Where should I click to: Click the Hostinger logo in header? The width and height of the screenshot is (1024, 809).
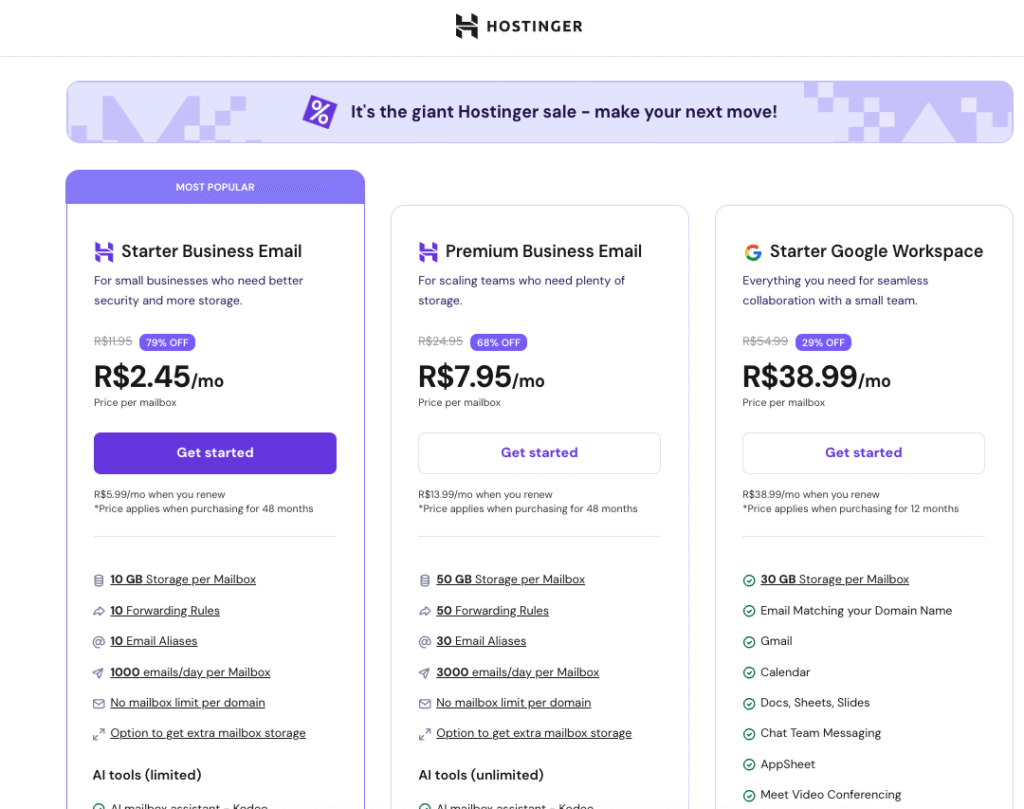tap(518, 26)
